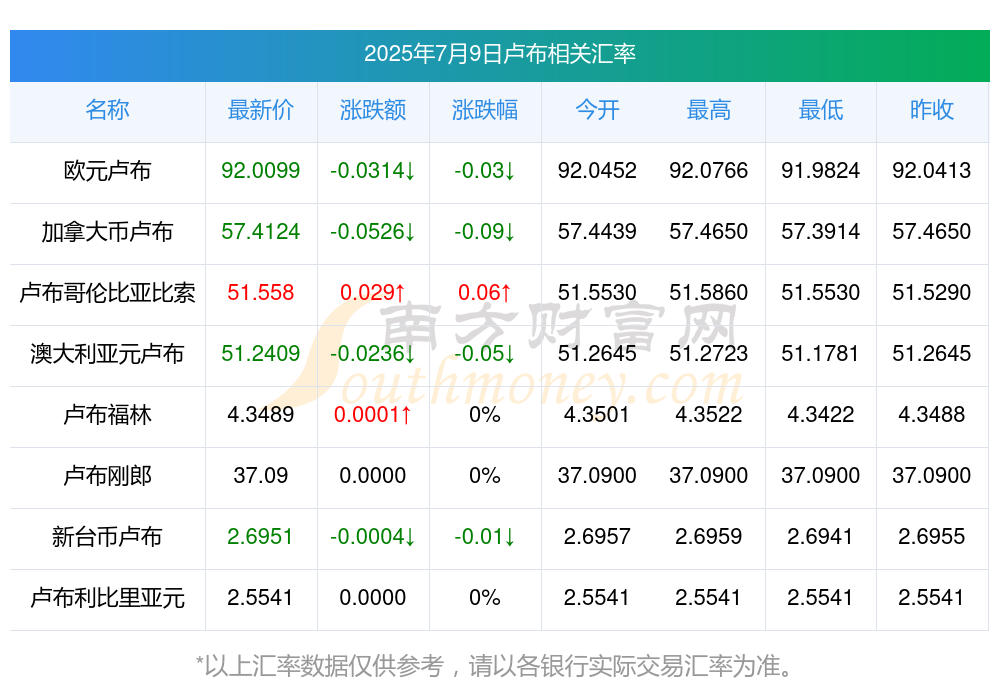Image resolution: width=1000 pixels, height=698 pixels.
Task: Click the change value -0.0004↓
Action: [x=372, y=536]
